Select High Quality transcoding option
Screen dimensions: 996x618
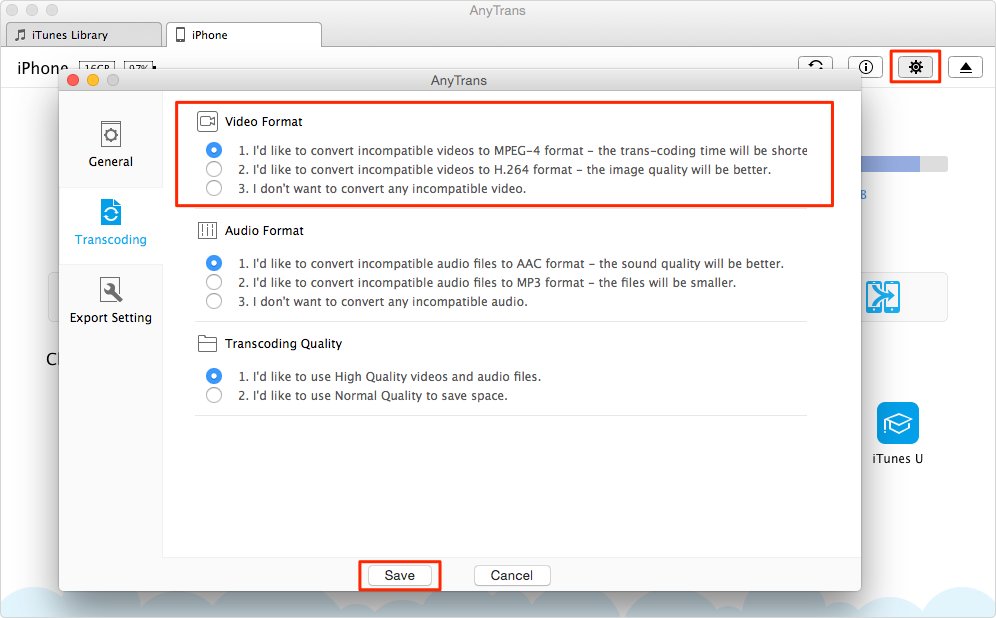point(214,376)
